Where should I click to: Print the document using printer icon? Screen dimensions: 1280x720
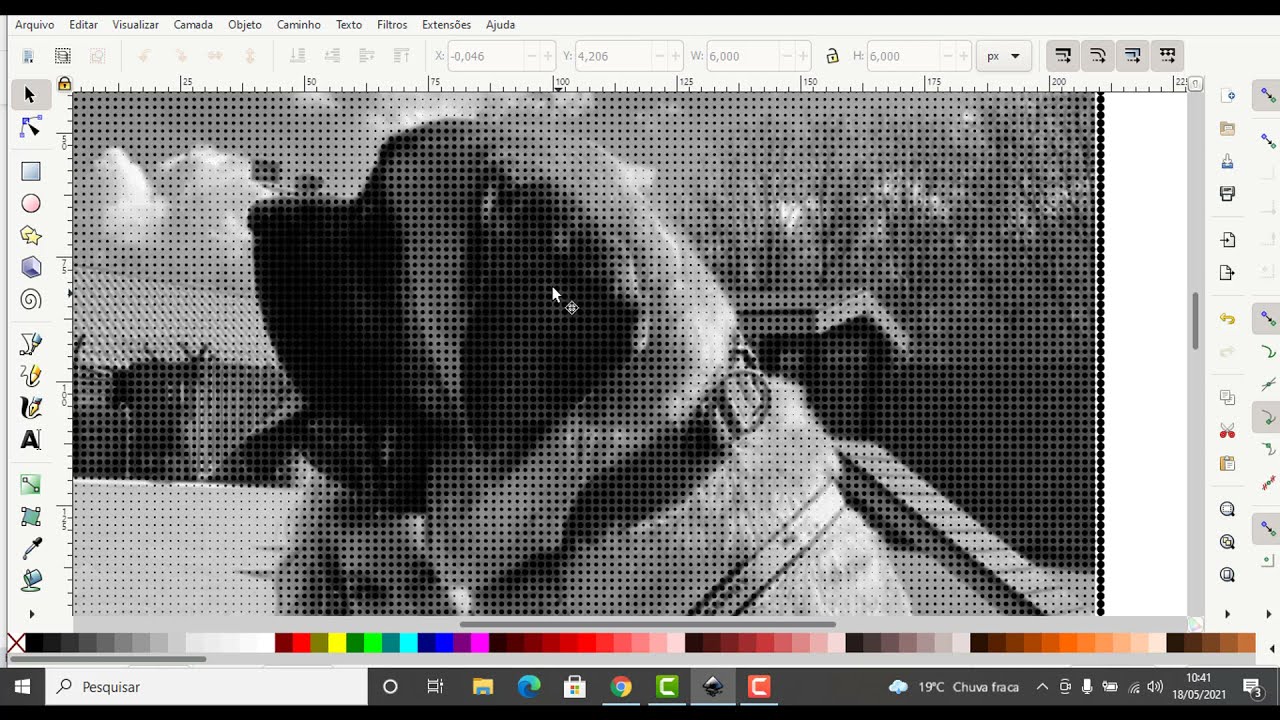[1228, 193]
